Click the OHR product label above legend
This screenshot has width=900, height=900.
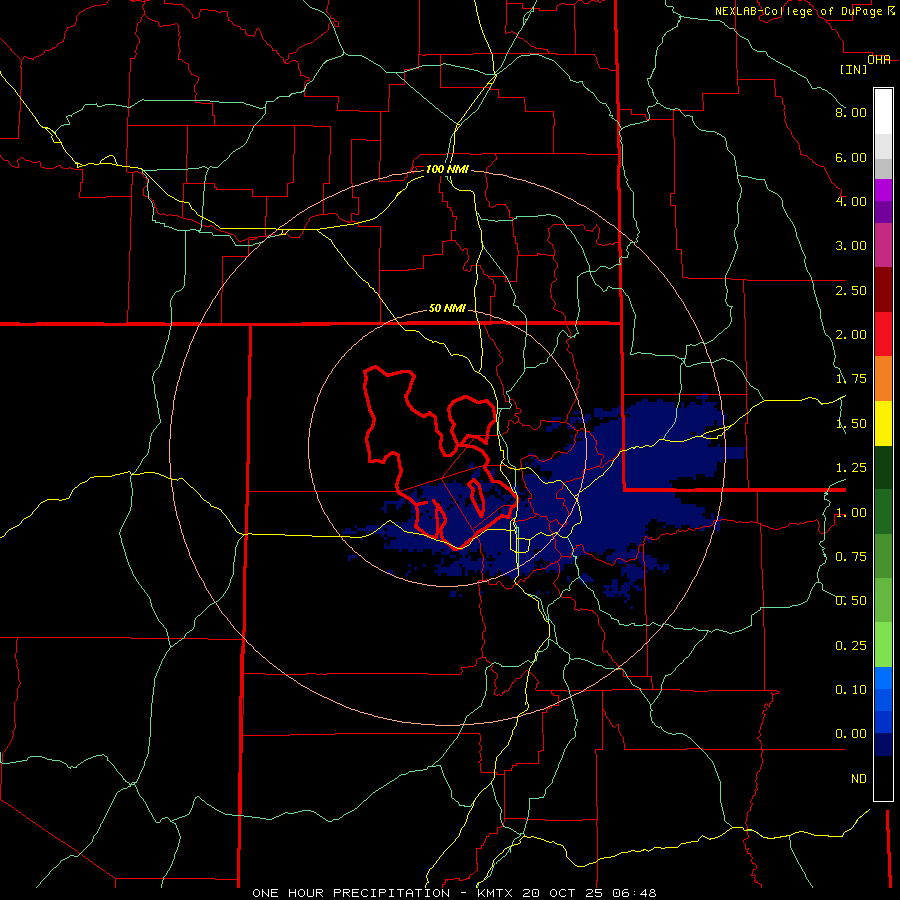879,59
